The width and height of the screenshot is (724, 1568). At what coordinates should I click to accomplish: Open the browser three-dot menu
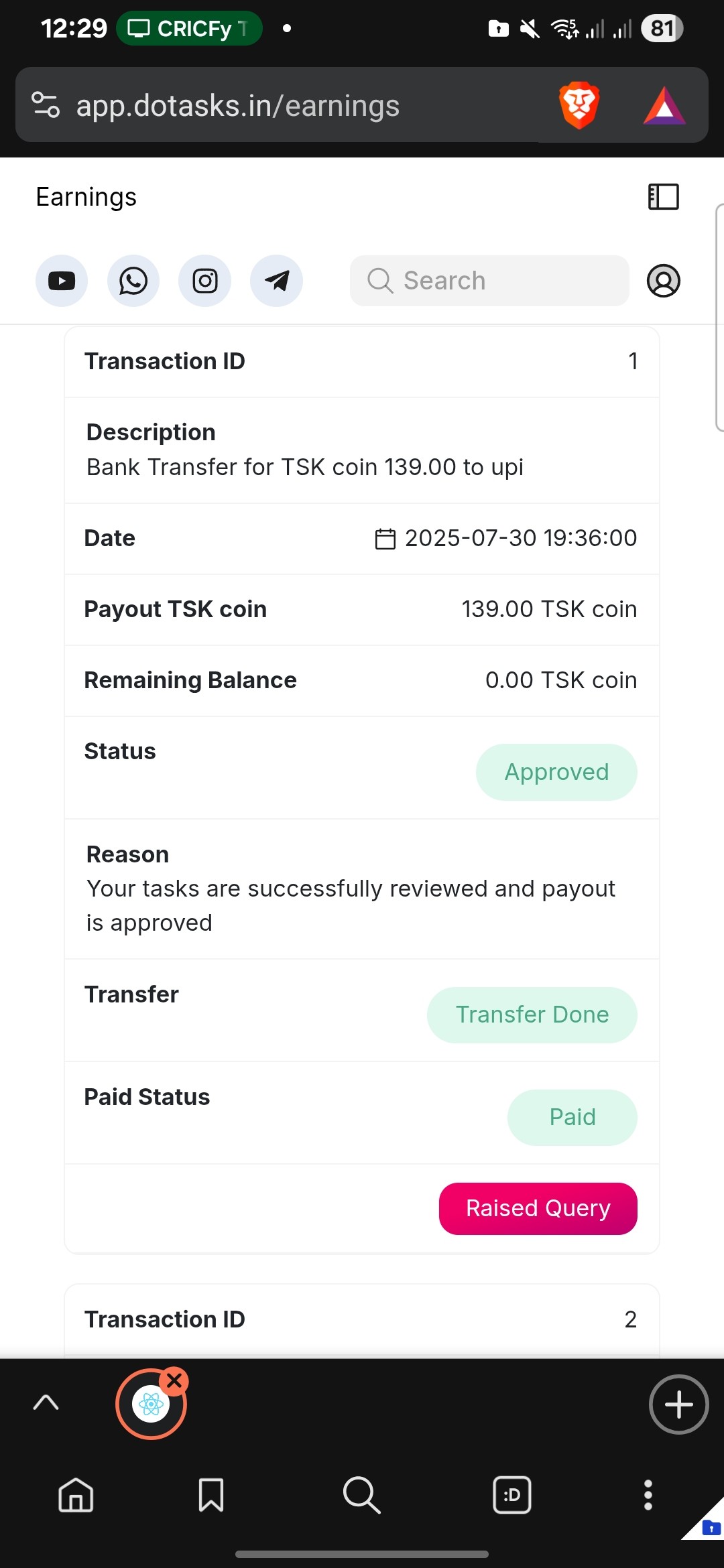648,1495
